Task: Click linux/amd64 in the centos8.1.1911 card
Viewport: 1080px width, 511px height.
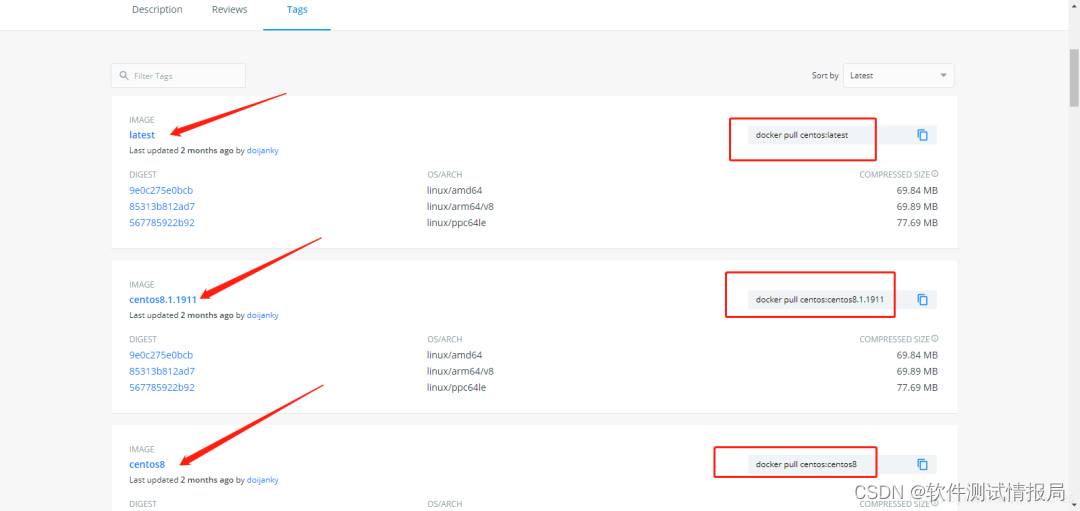Action: coord(455,355)
